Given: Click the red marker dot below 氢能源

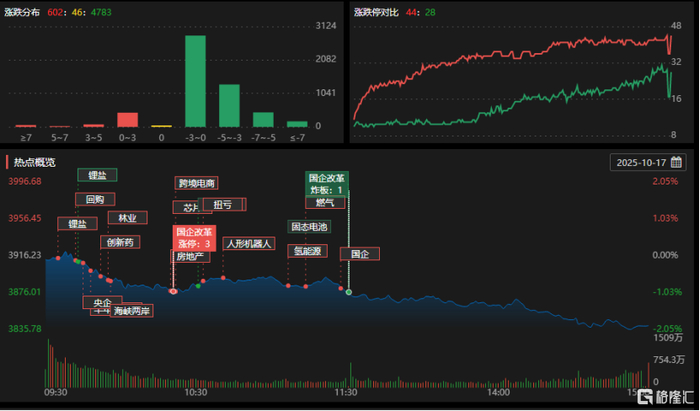Looking at the screenshot, I should point(288,285).
